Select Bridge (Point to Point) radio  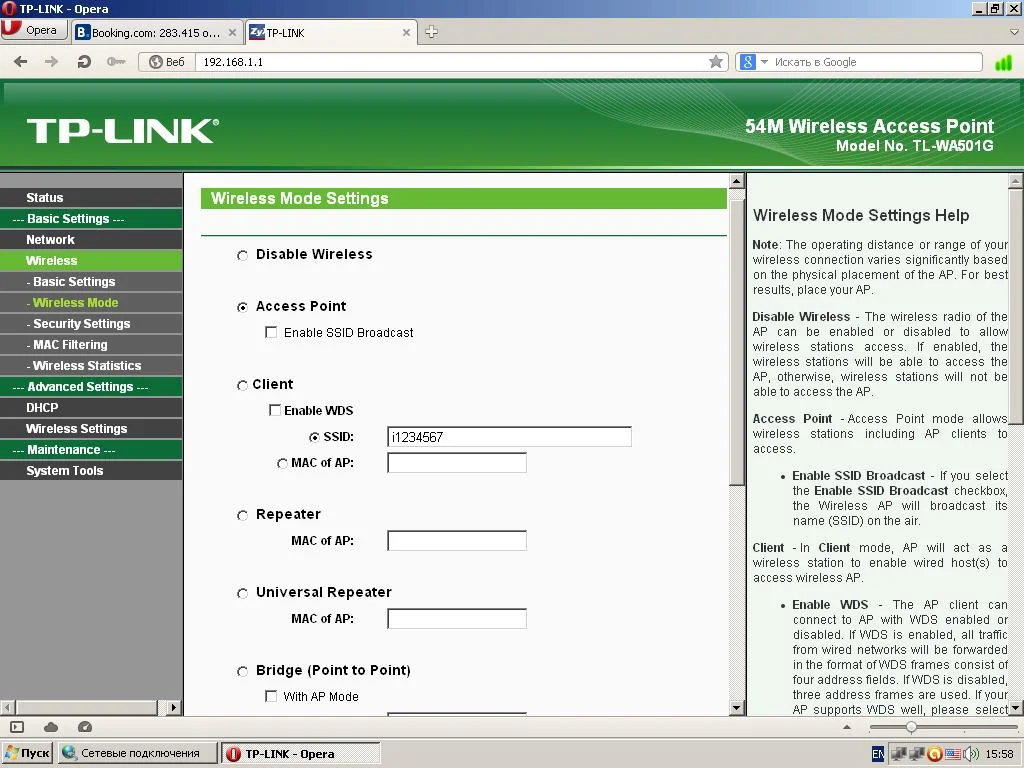pos(242,671)
